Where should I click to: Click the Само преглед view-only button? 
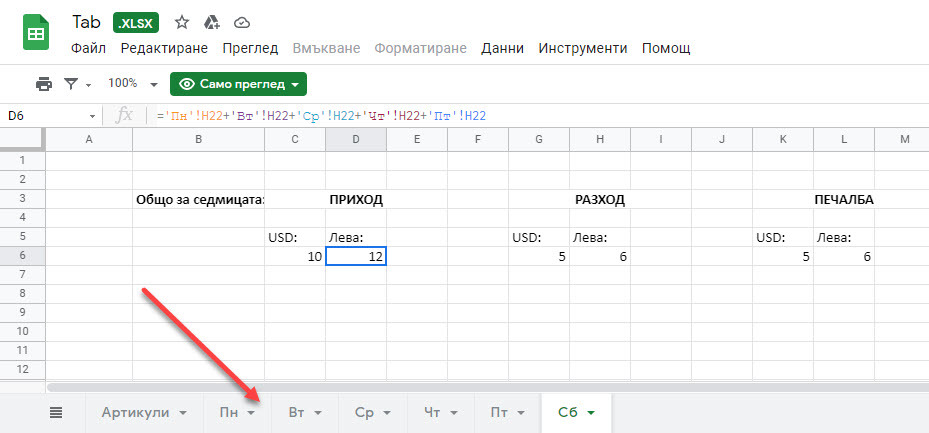(238, 84)
